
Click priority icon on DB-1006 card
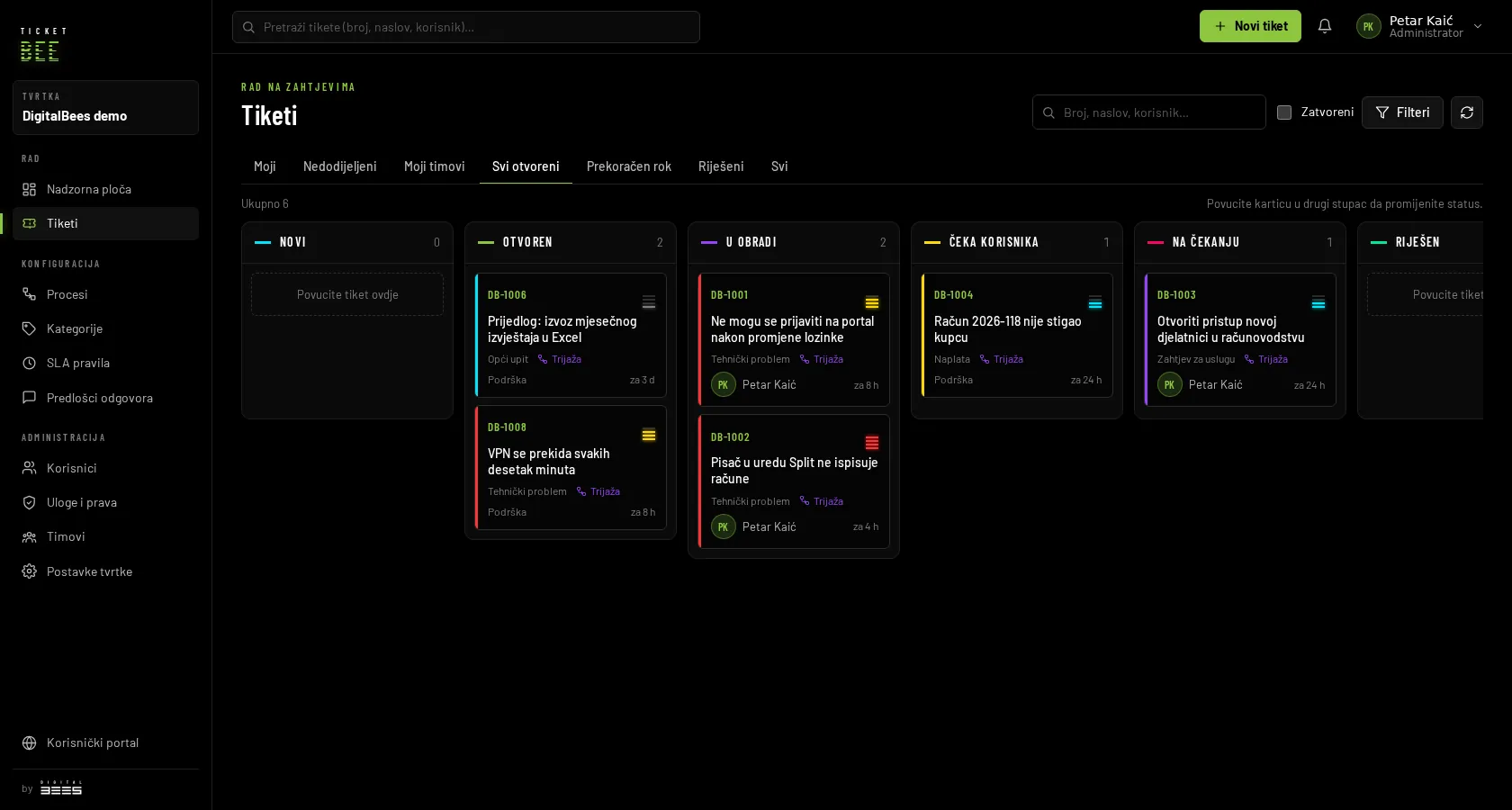[x=648, y=302]
